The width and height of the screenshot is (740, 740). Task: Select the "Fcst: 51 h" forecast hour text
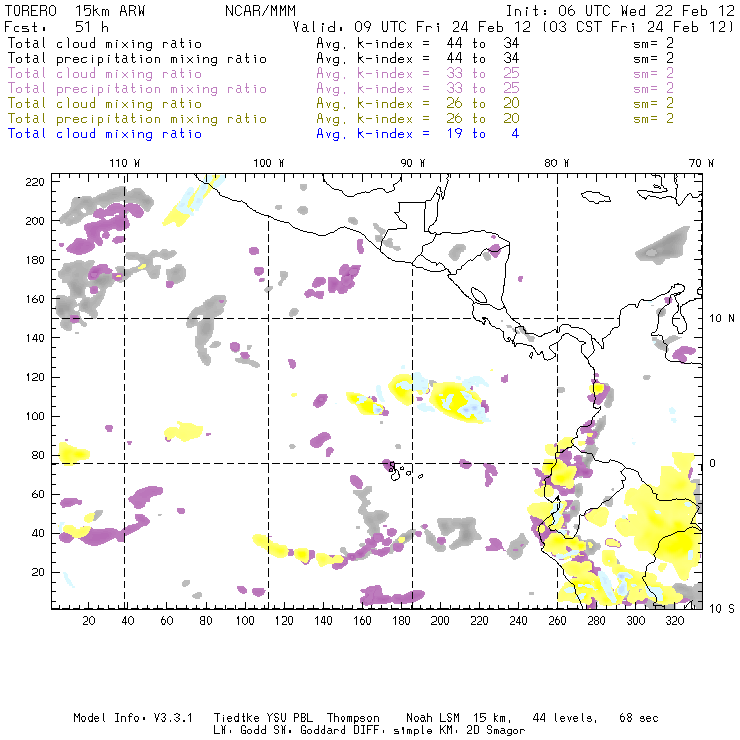click(x=57, y=27)
